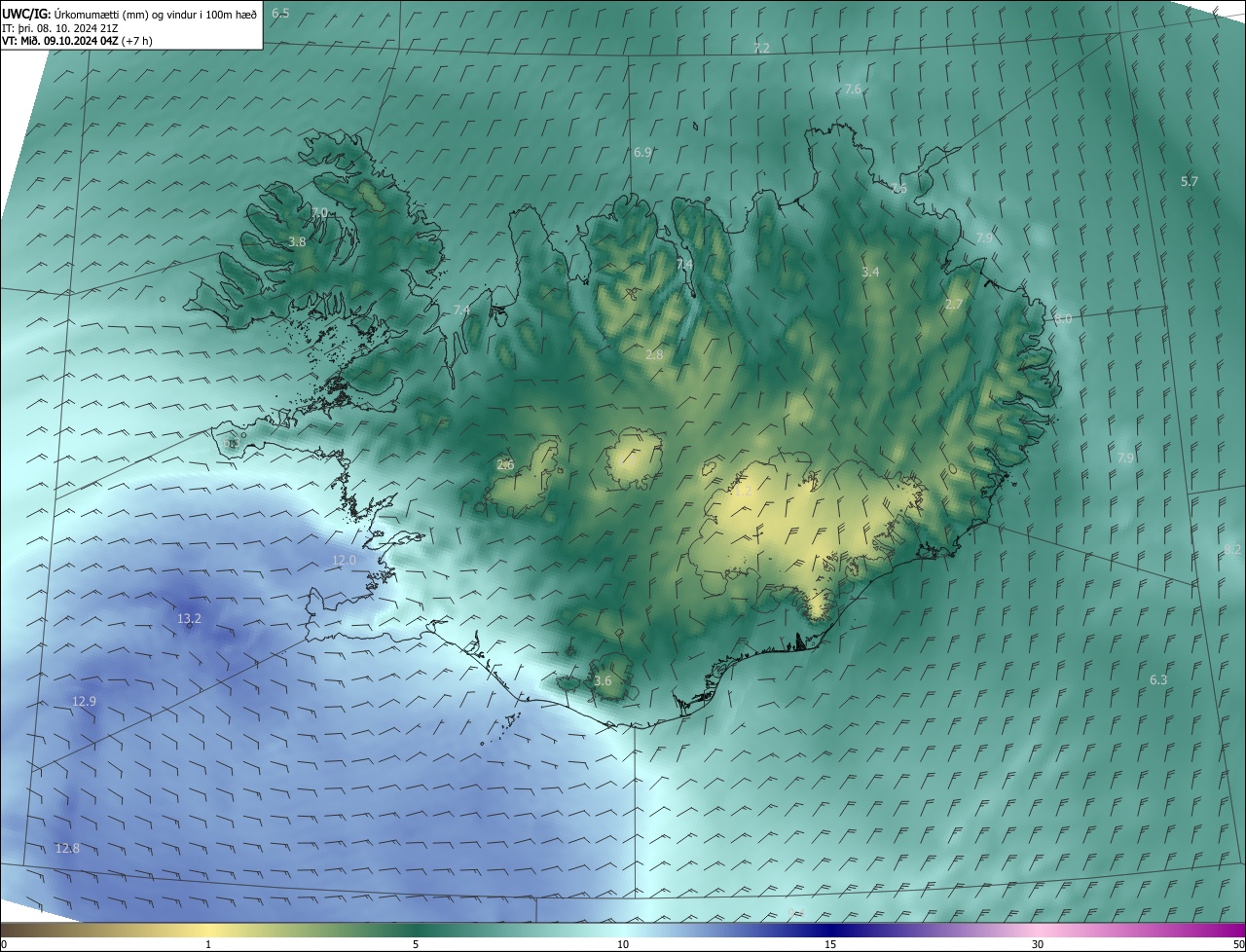
Task: Click the 1.2 value on Vatnajökull
Action: pyautogui.click(x=743, y=492)
